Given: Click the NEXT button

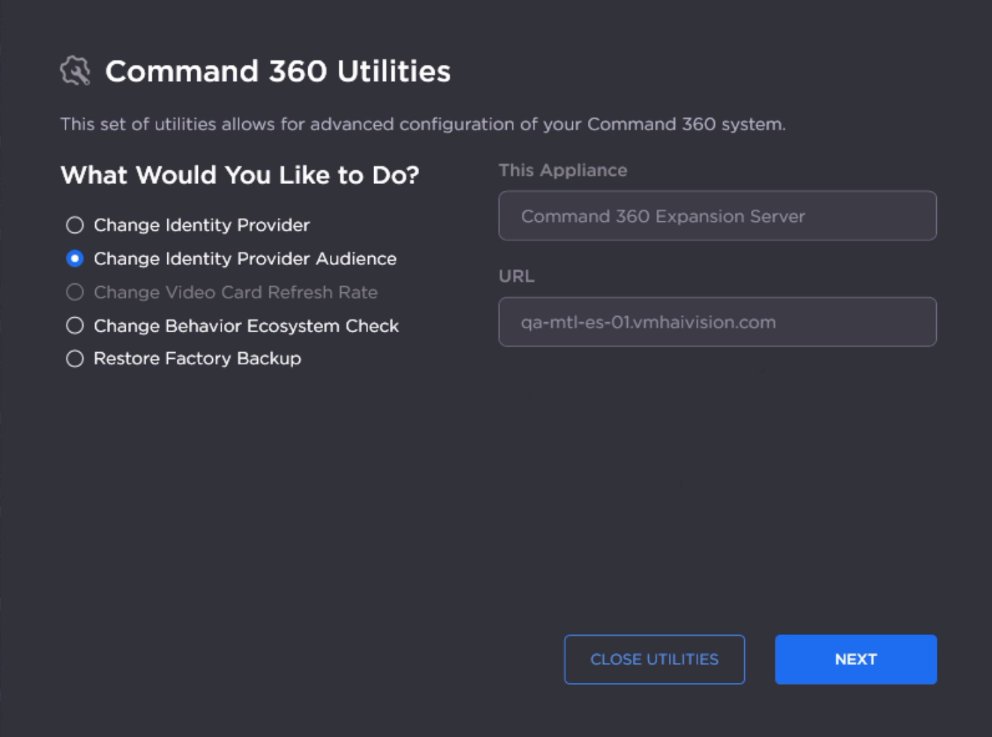Looking at the screenshot, I should [855, 659].
